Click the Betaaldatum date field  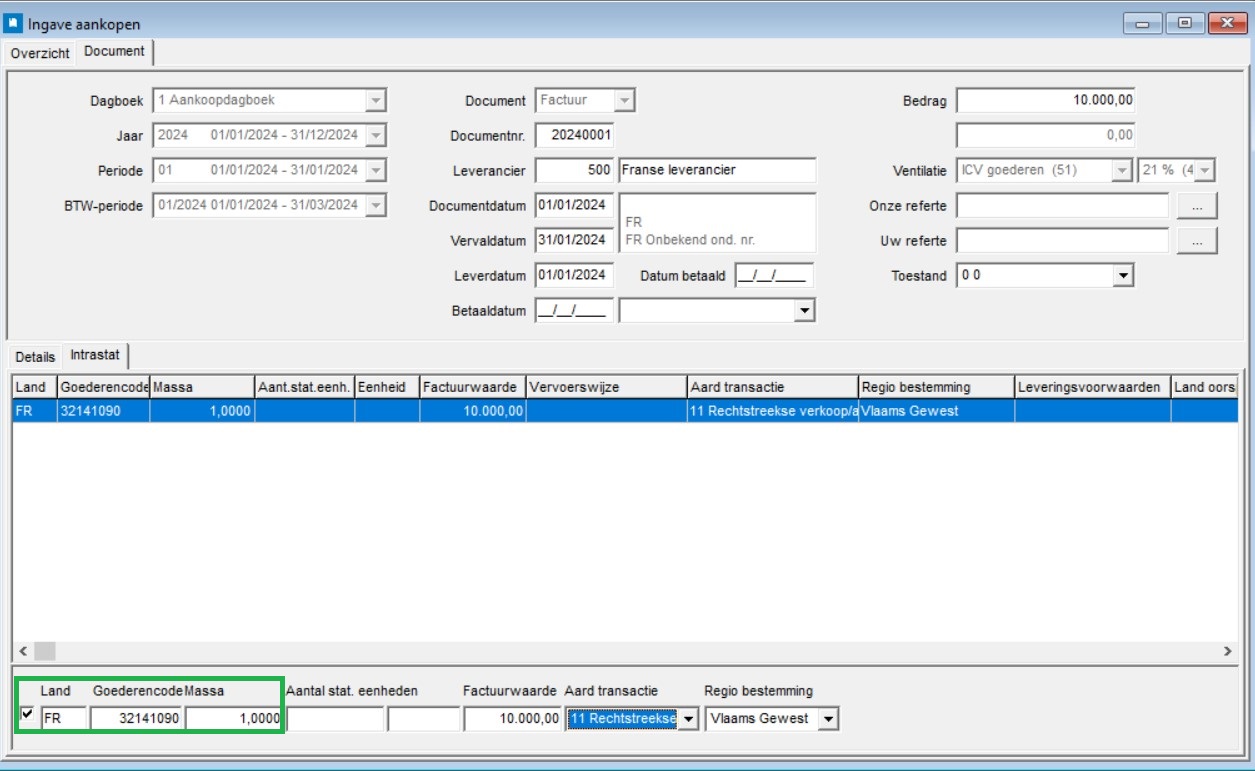[575, 312]
